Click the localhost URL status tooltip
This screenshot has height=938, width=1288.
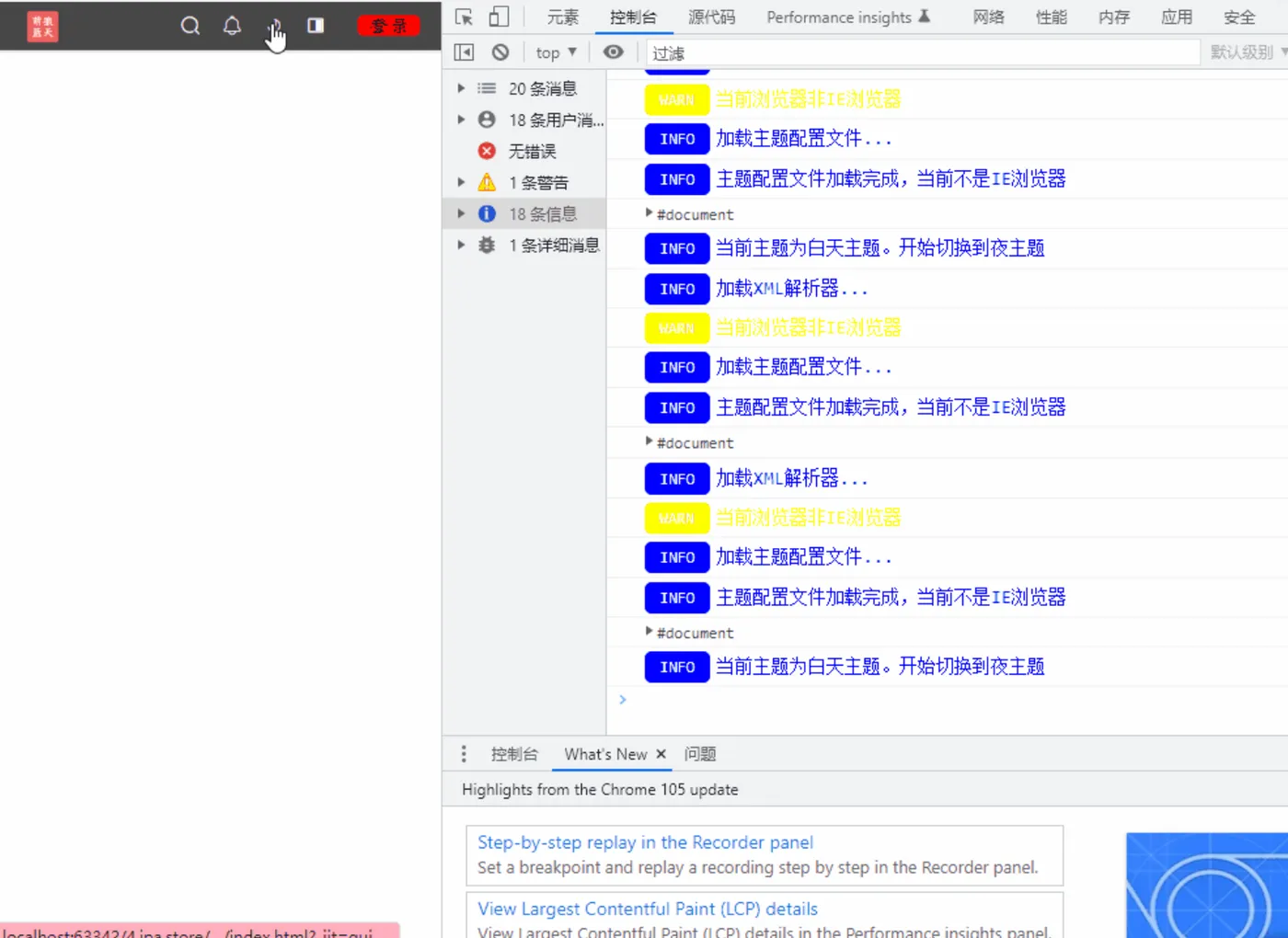(x=200, y=931)
